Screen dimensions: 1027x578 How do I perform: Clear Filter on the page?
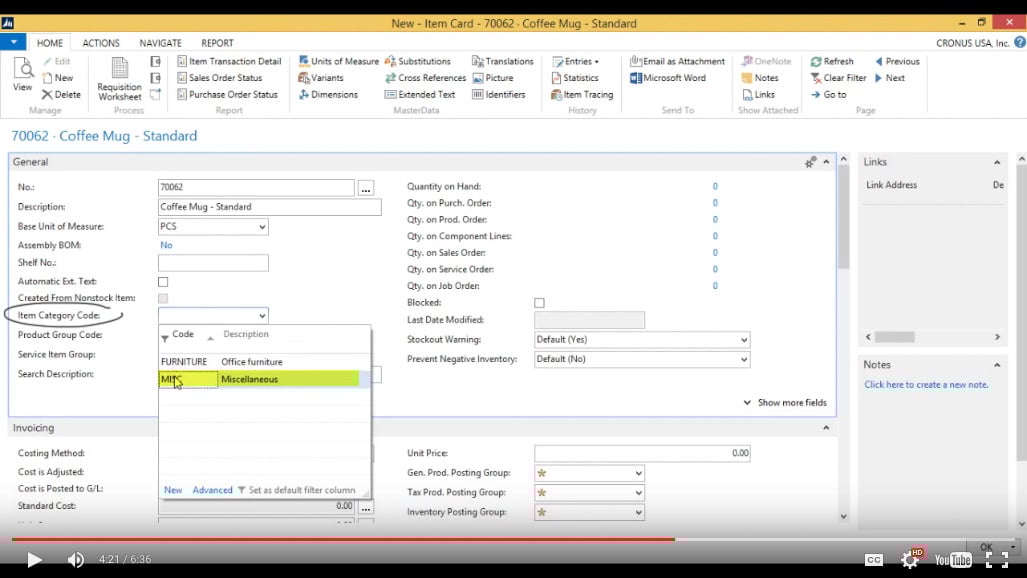[x=838, y=77]
